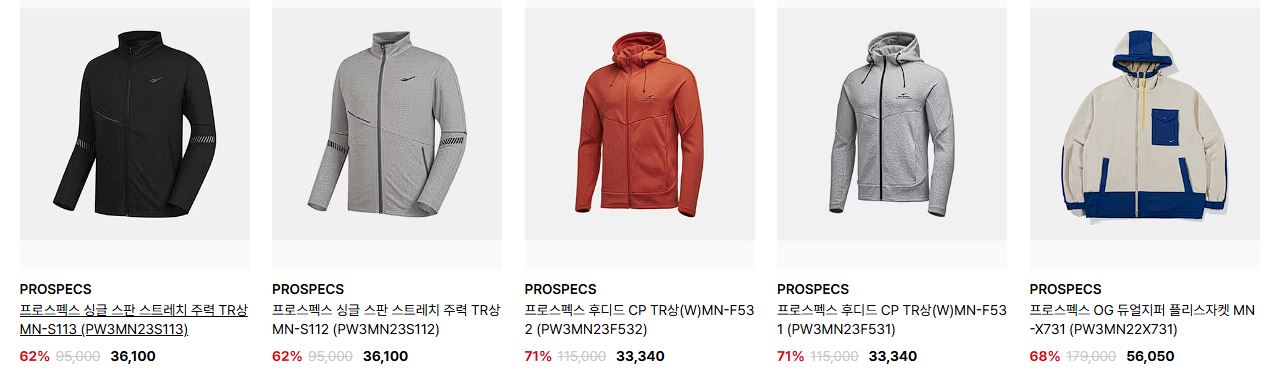Screen dimensions: 1271x392
Task: Click the 56,050 price of the fleece jacket
Action: (x=1149, y=356)
